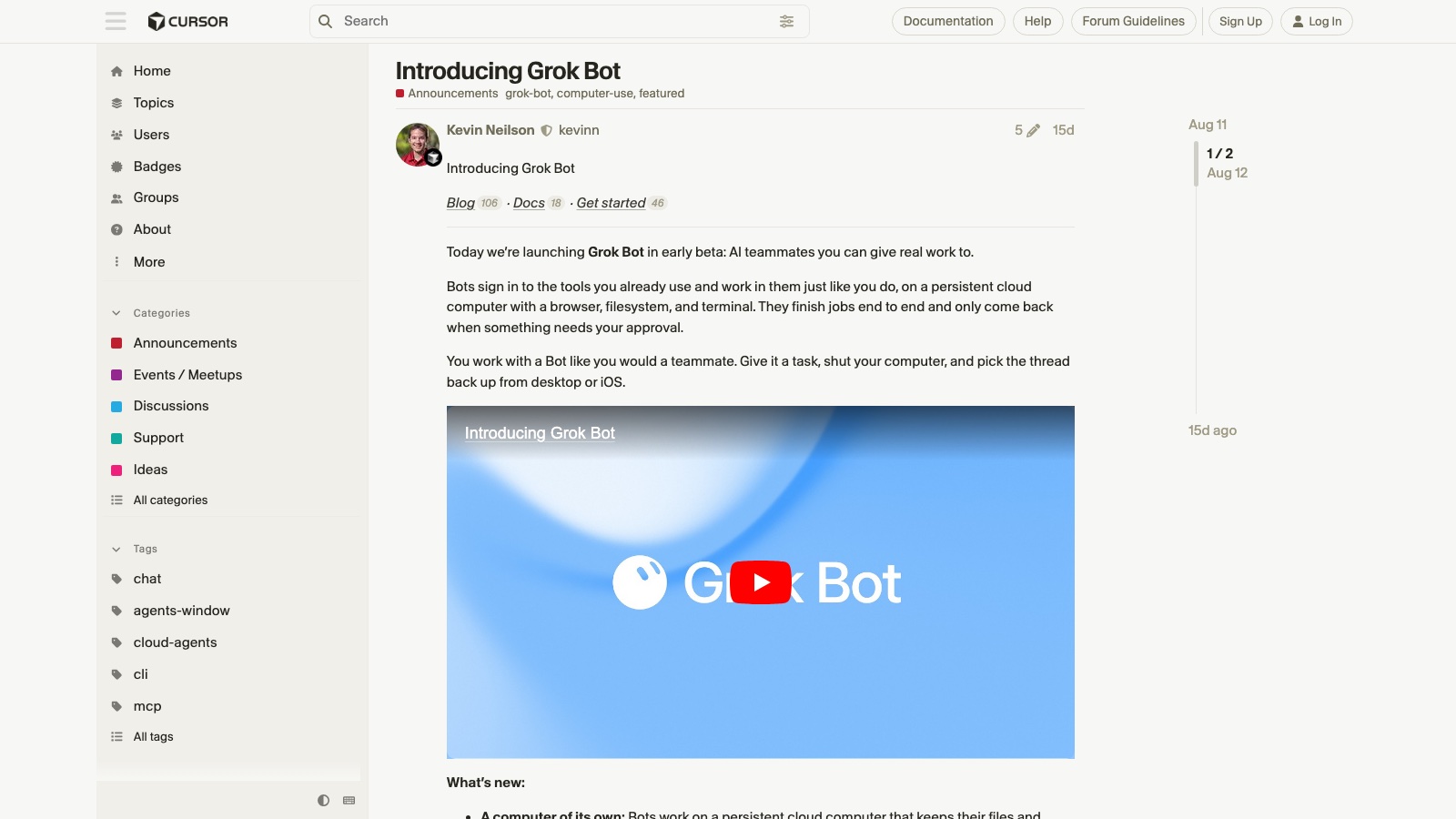Click the All tags list icon
Viewport: 1456px width, 819px height.
click(116, 736)
